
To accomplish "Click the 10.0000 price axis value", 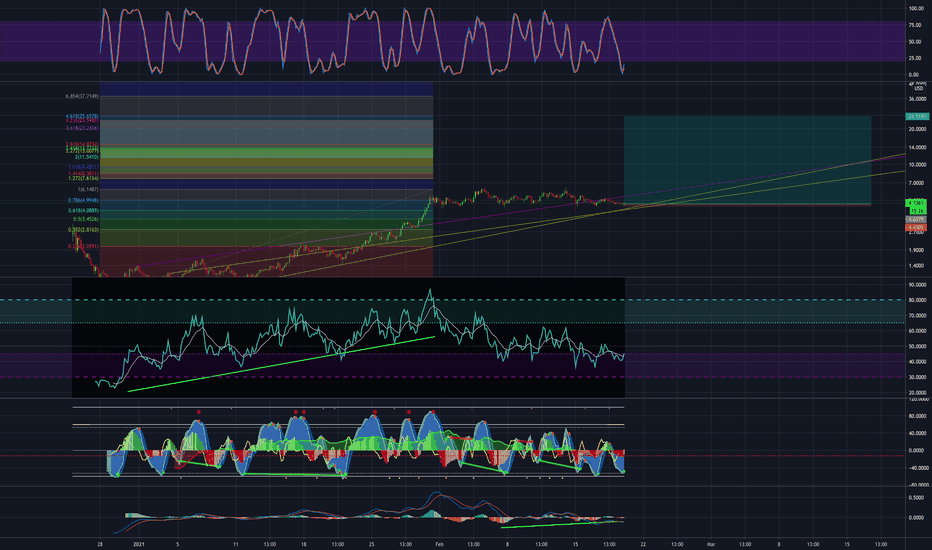I will [x=917, y=165].
